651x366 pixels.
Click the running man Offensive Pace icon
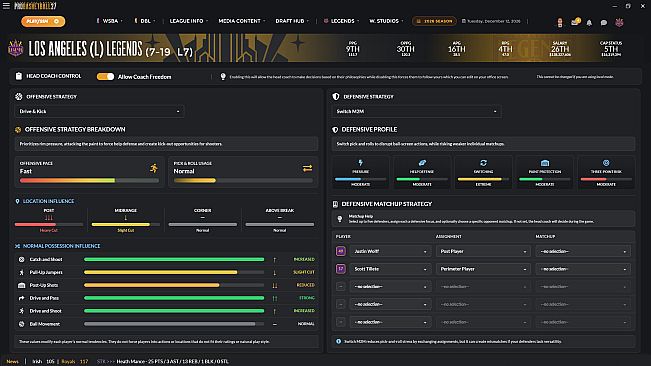(x=154, y=168)
